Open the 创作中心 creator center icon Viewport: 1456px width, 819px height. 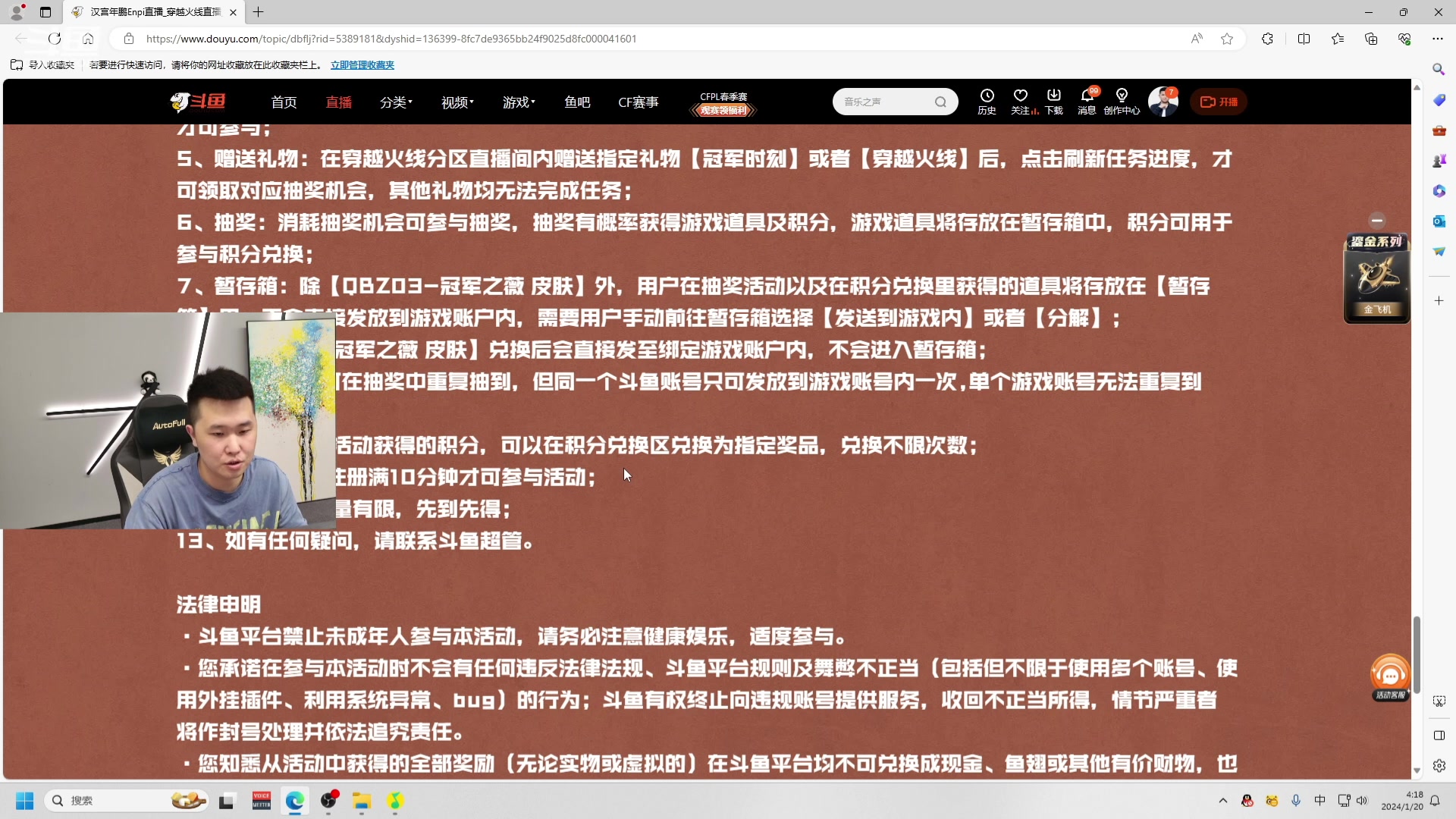point(1122,101)
